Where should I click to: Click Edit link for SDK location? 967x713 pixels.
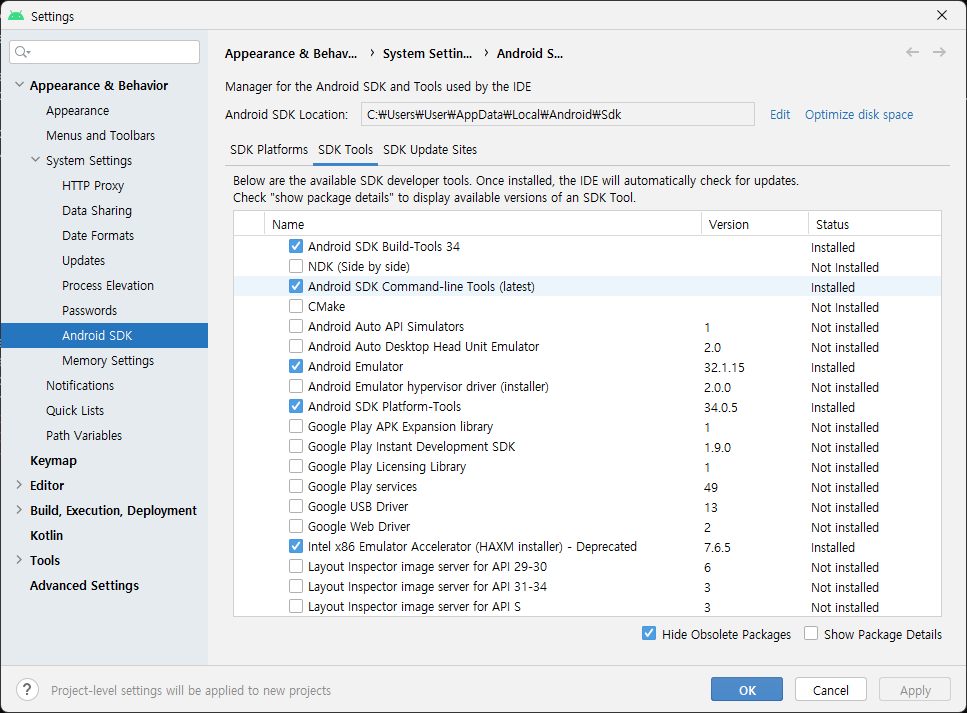tap(780, 114)
